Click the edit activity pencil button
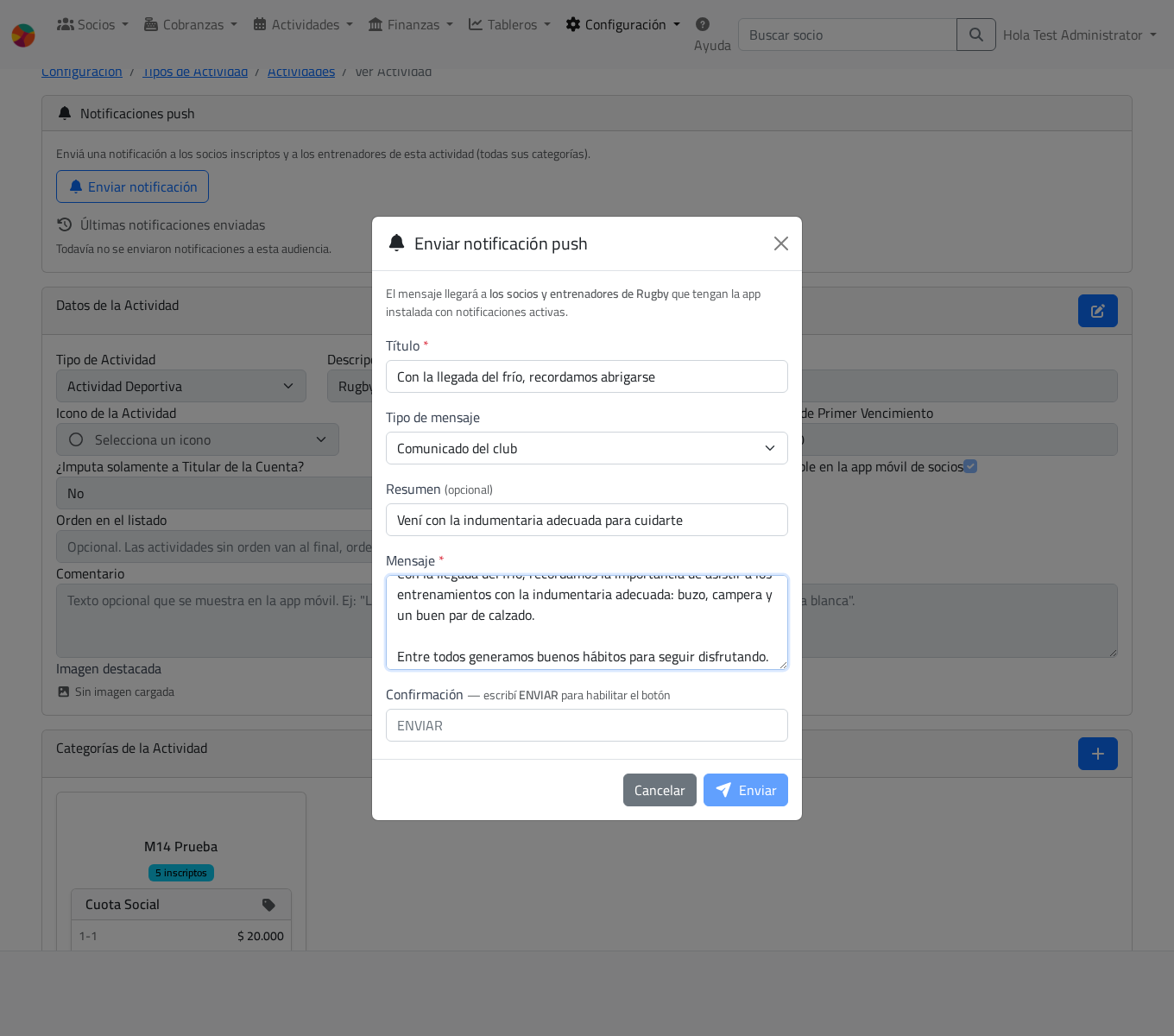Viewport: 1174px width, 1036px height. (1098, 311)
